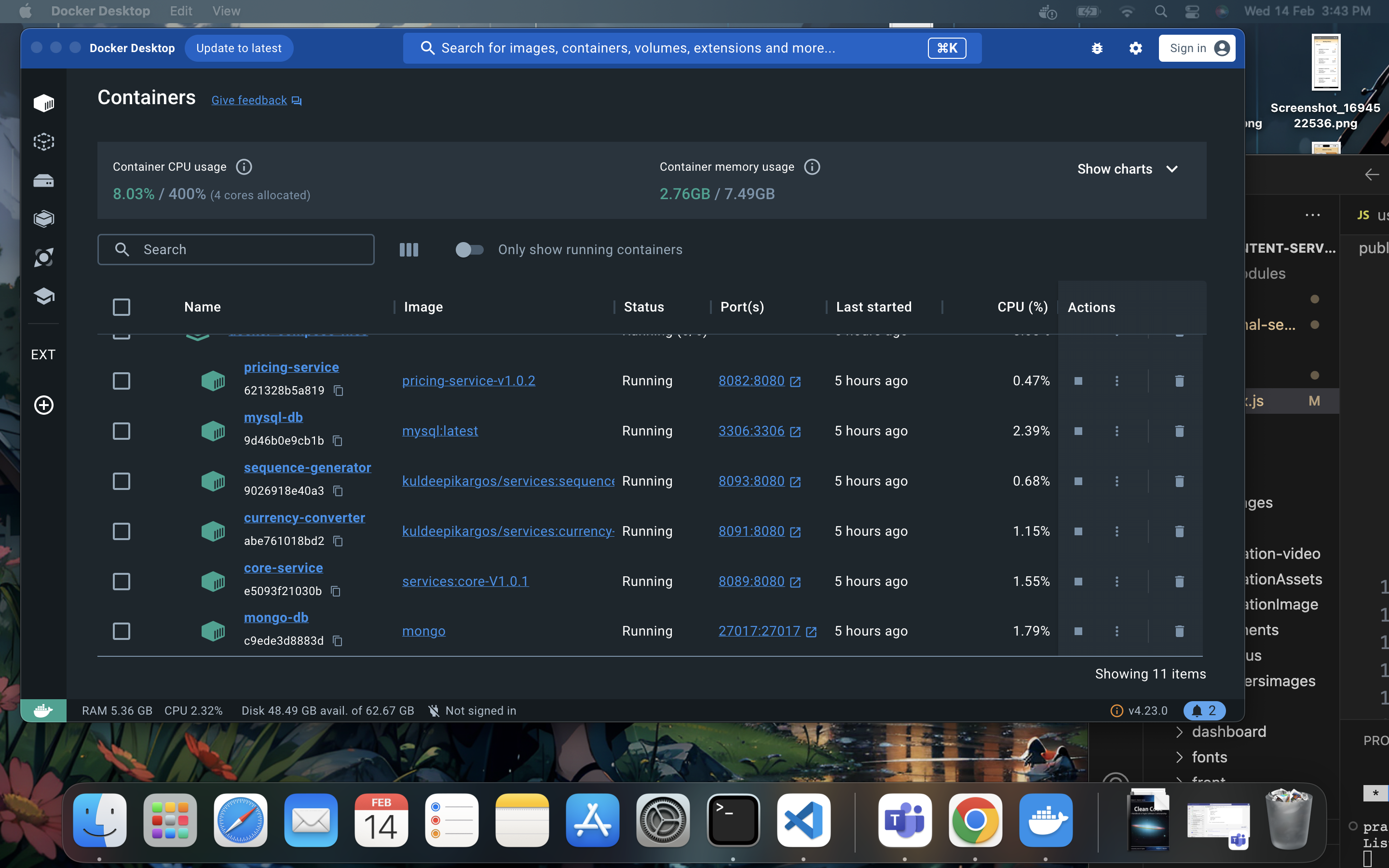Check the select-all containers checkbox
This screenshot has width=1389, height=868.
(121, 307)
